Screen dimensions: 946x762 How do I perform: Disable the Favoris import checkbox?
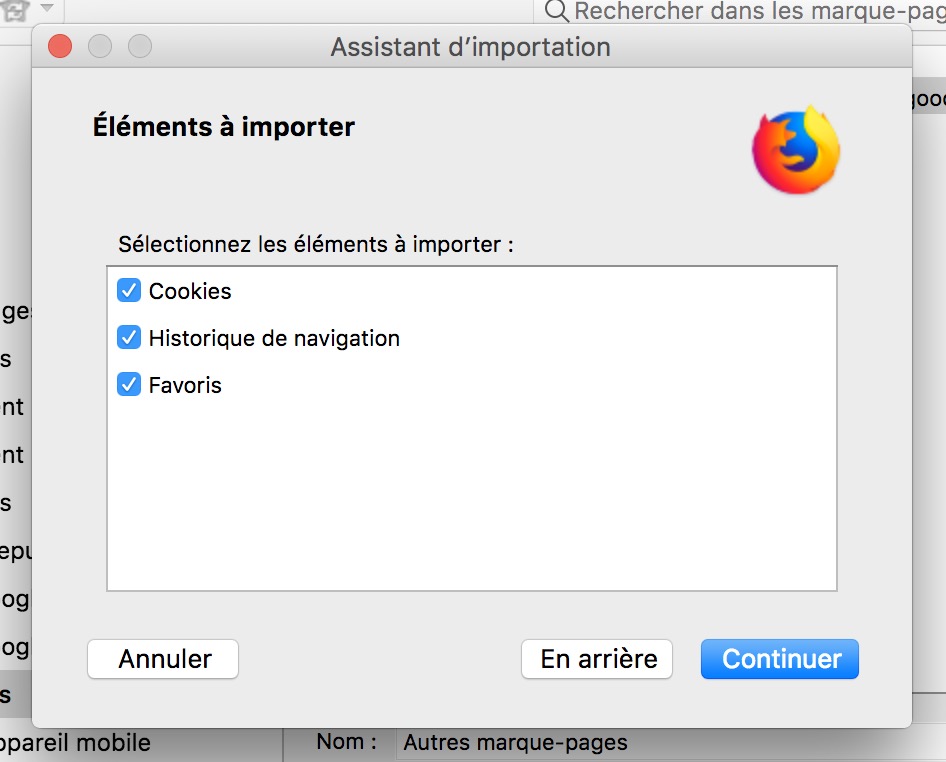[129, 385]
